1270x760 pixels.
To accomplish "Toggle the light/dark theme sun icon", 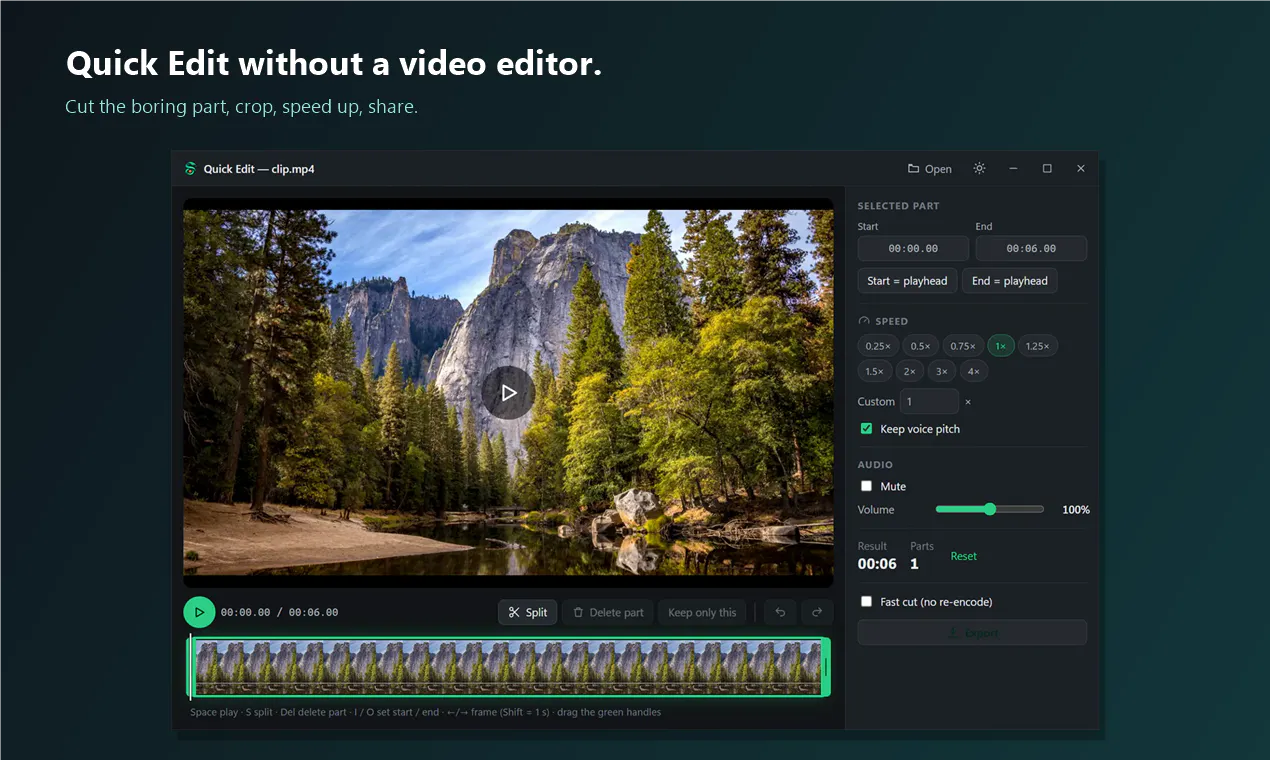I will tap(979, 168).
